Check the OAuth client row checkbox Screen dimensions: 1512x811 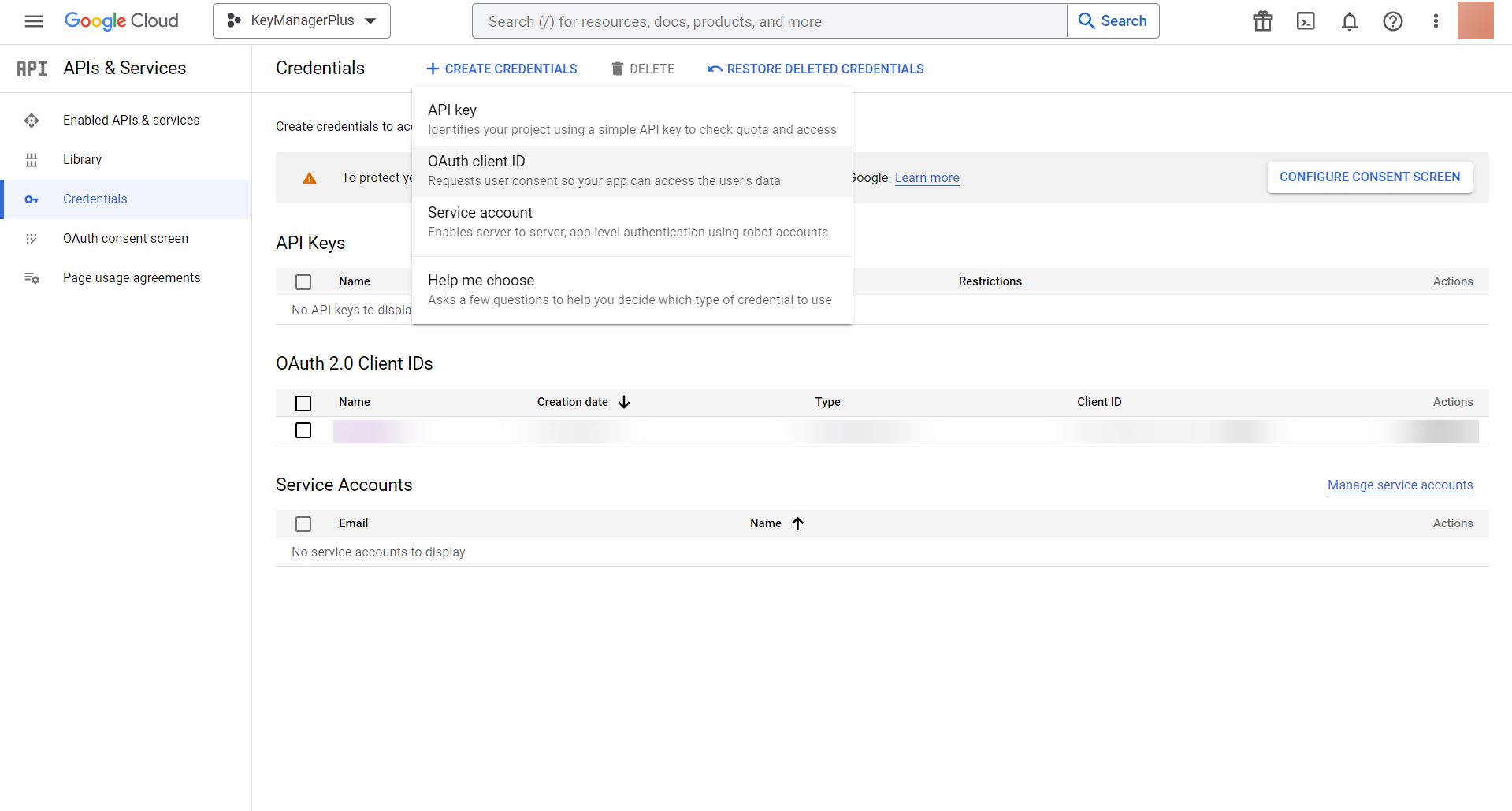[x=303, y=430]
